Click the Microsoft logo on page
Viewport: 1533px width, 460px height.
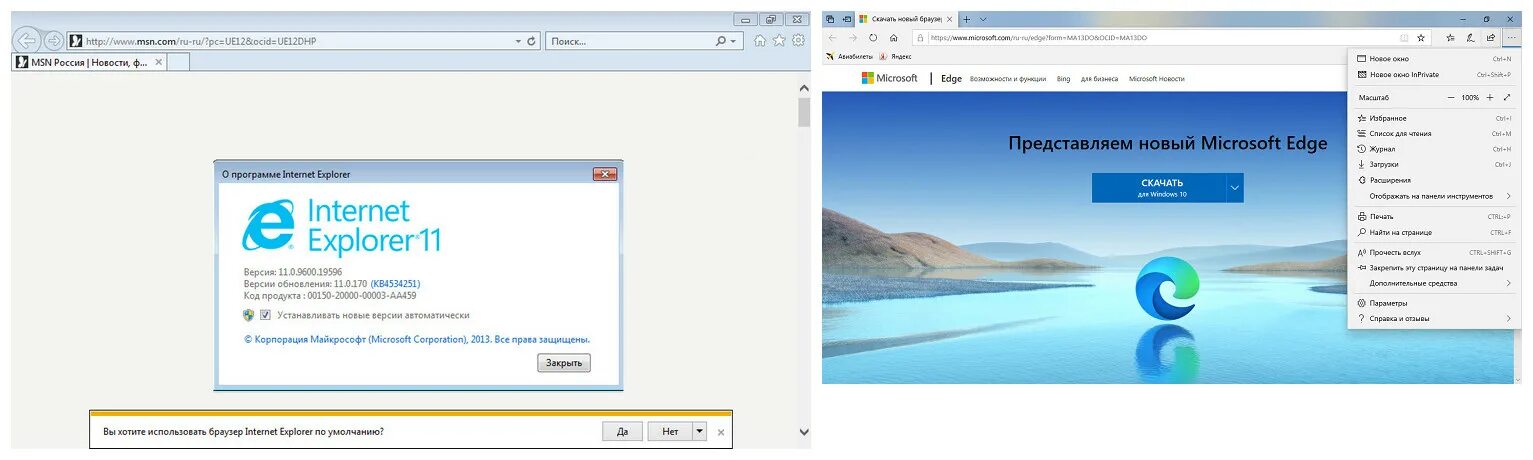click(889, 78)
